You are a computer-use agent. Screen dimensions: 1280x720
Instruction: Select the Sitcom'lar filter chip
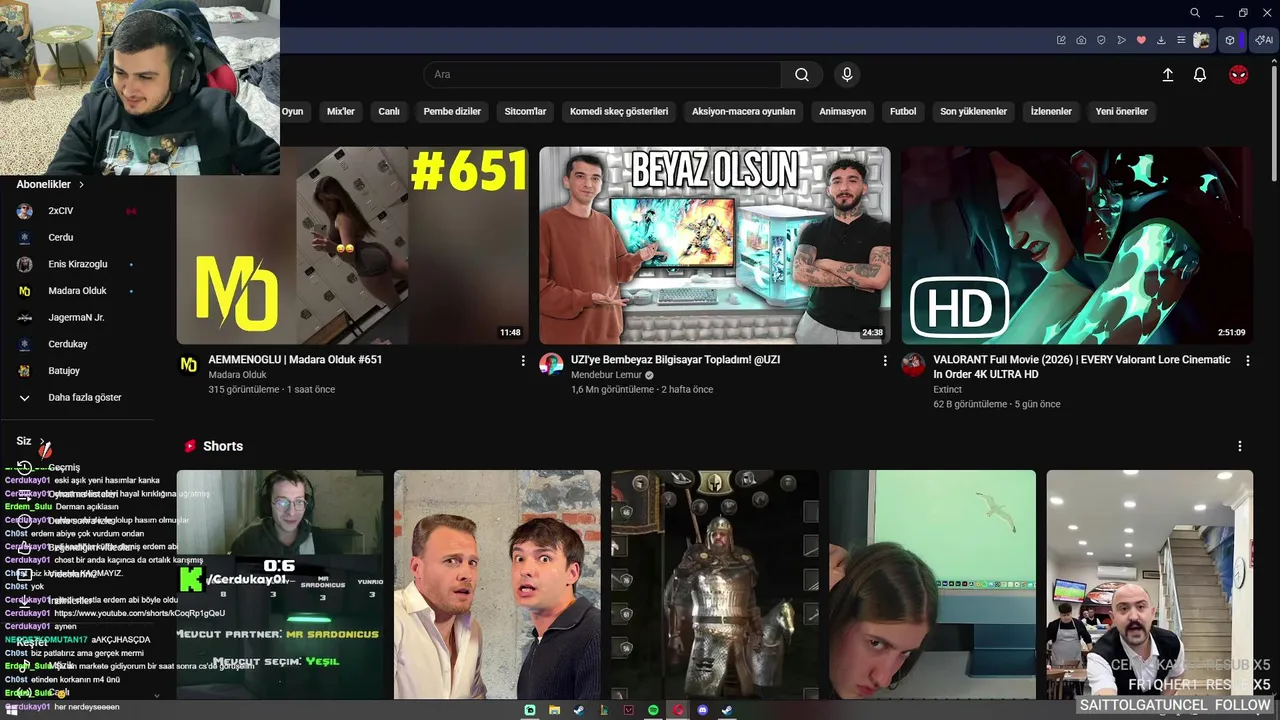click(x=525, y=112)
